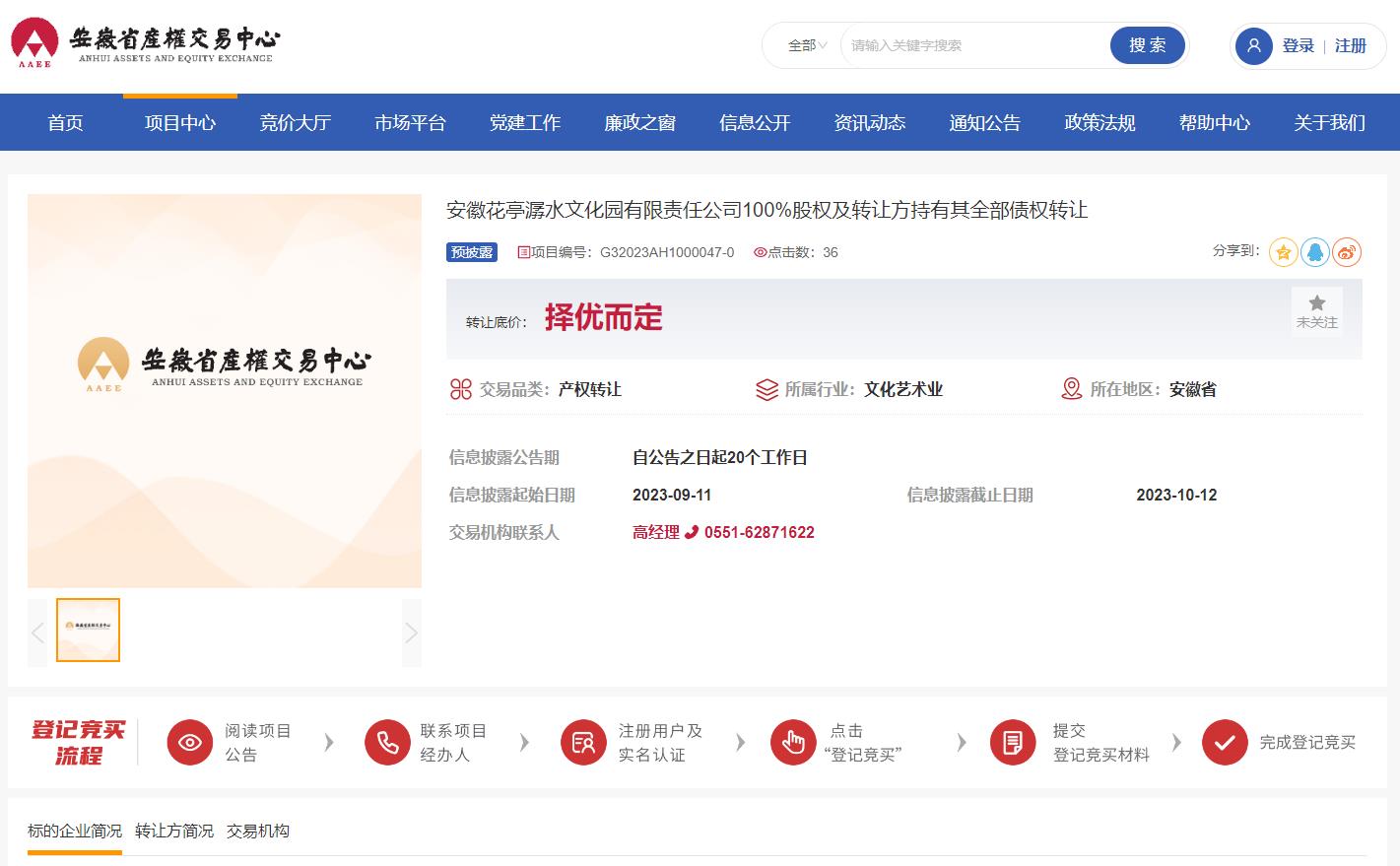Click the region value 安徽省
This screenshot has width=1400, height=866.
1193,389
